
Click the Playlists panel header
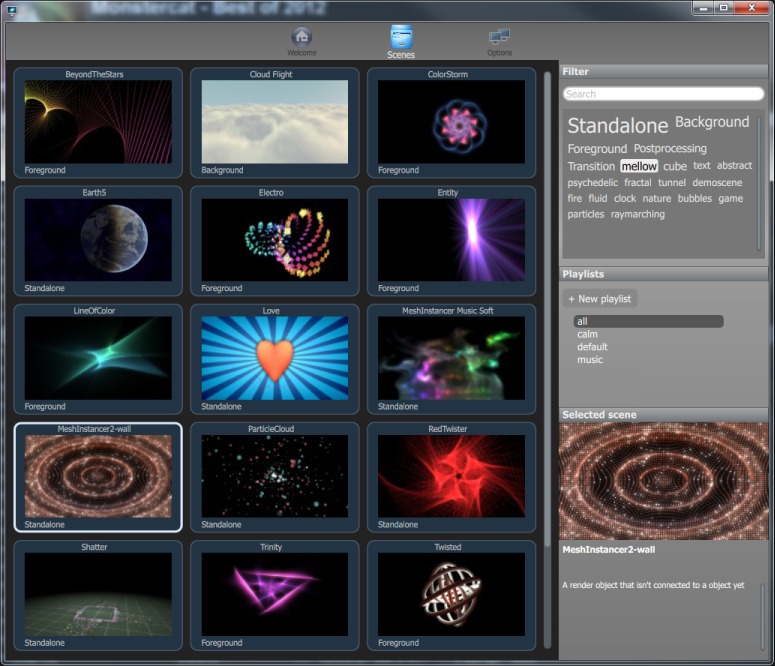click(x=663, y=274)
